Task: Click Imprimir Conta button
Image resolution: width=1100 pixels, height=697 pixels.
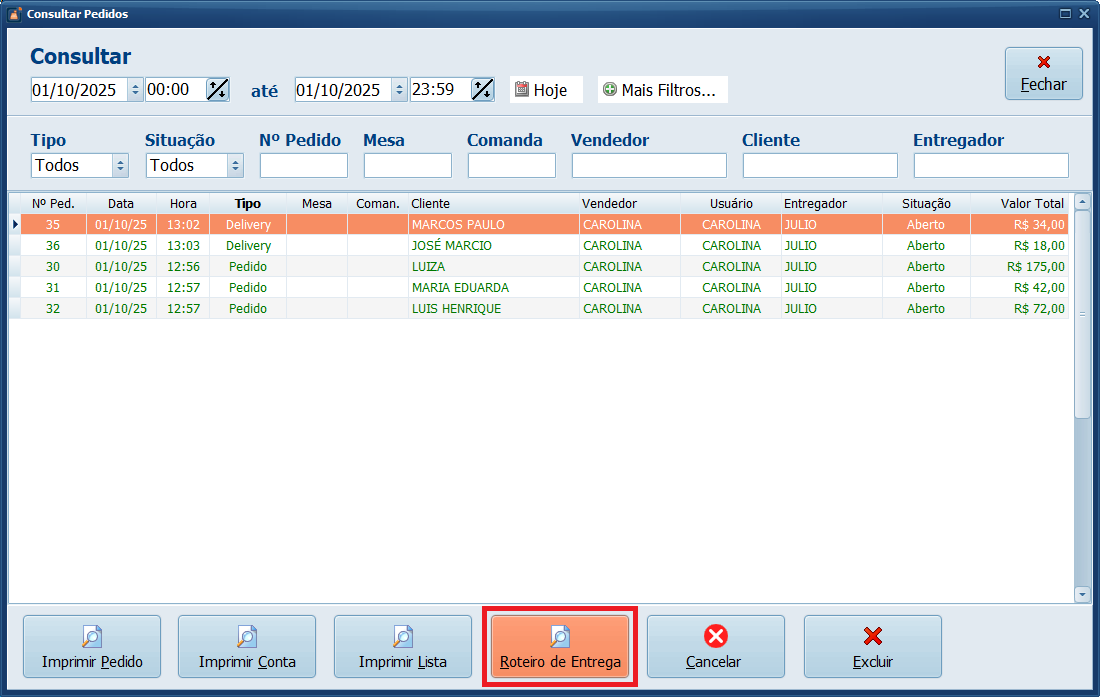Action: (247, 648)
